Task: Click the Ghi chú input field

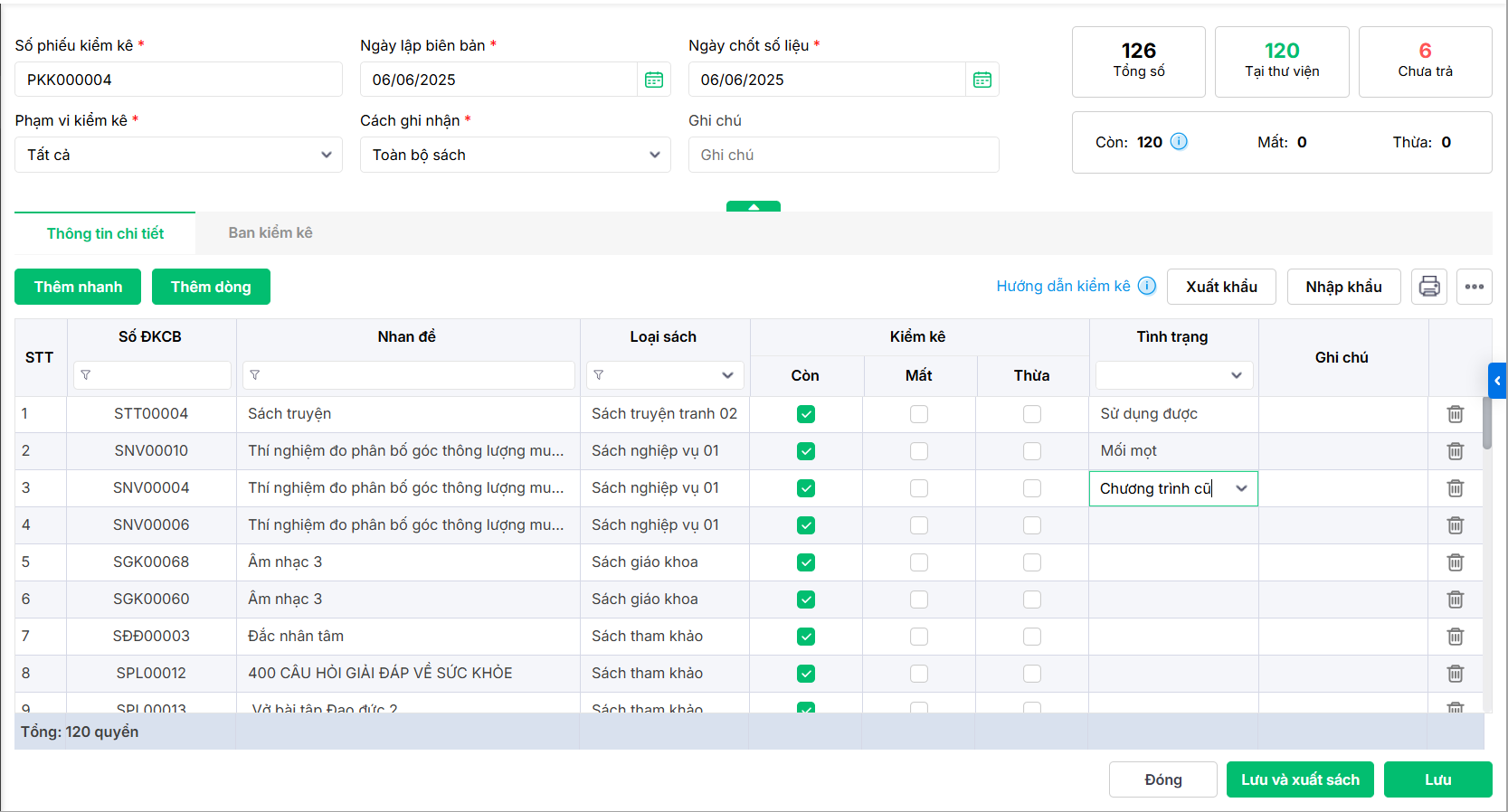Action: (843, 155)
